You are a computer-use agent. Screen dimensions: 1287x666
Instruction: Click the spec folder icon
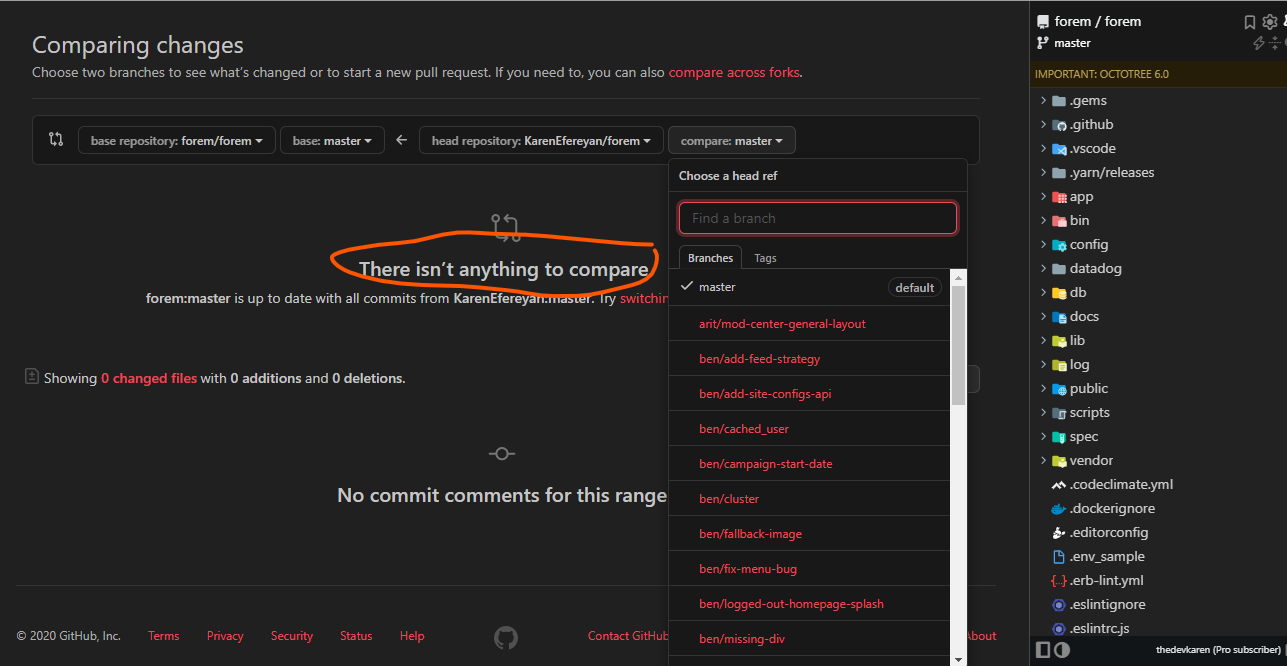1059,437
